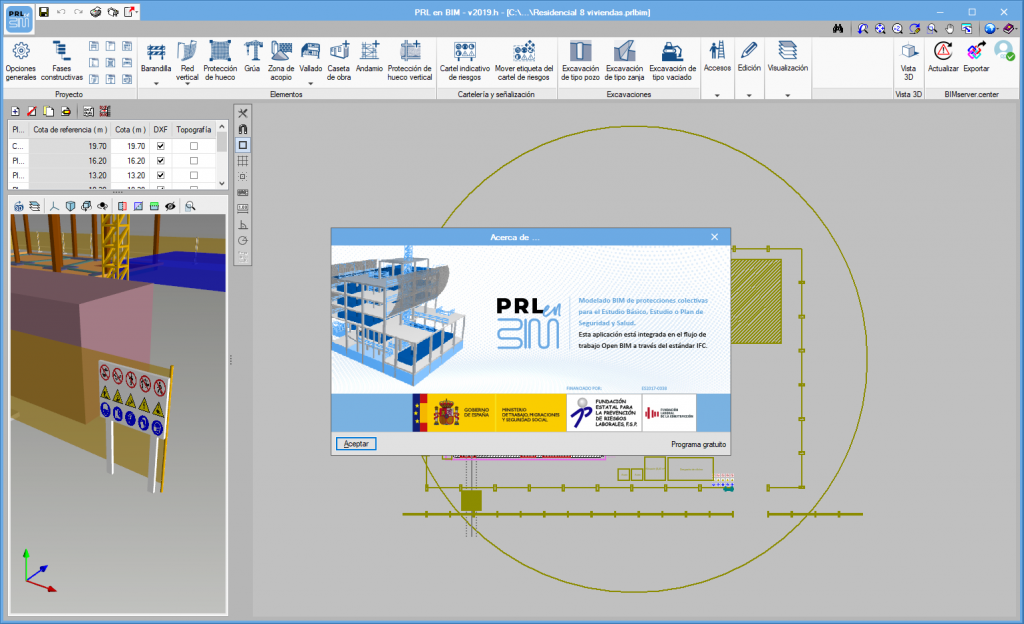Click the binoculars search icon

coord(838,29)
